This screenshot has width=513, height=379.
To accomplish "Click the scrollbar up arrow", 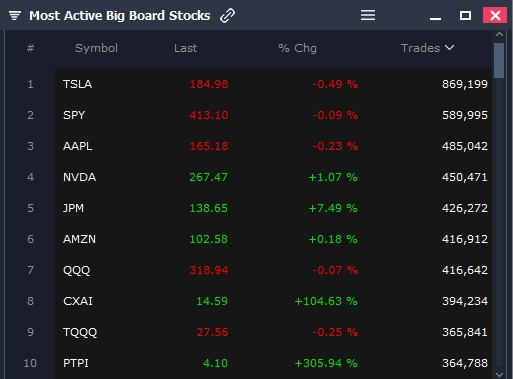I will pyautogui.click(x=499, y=34).
